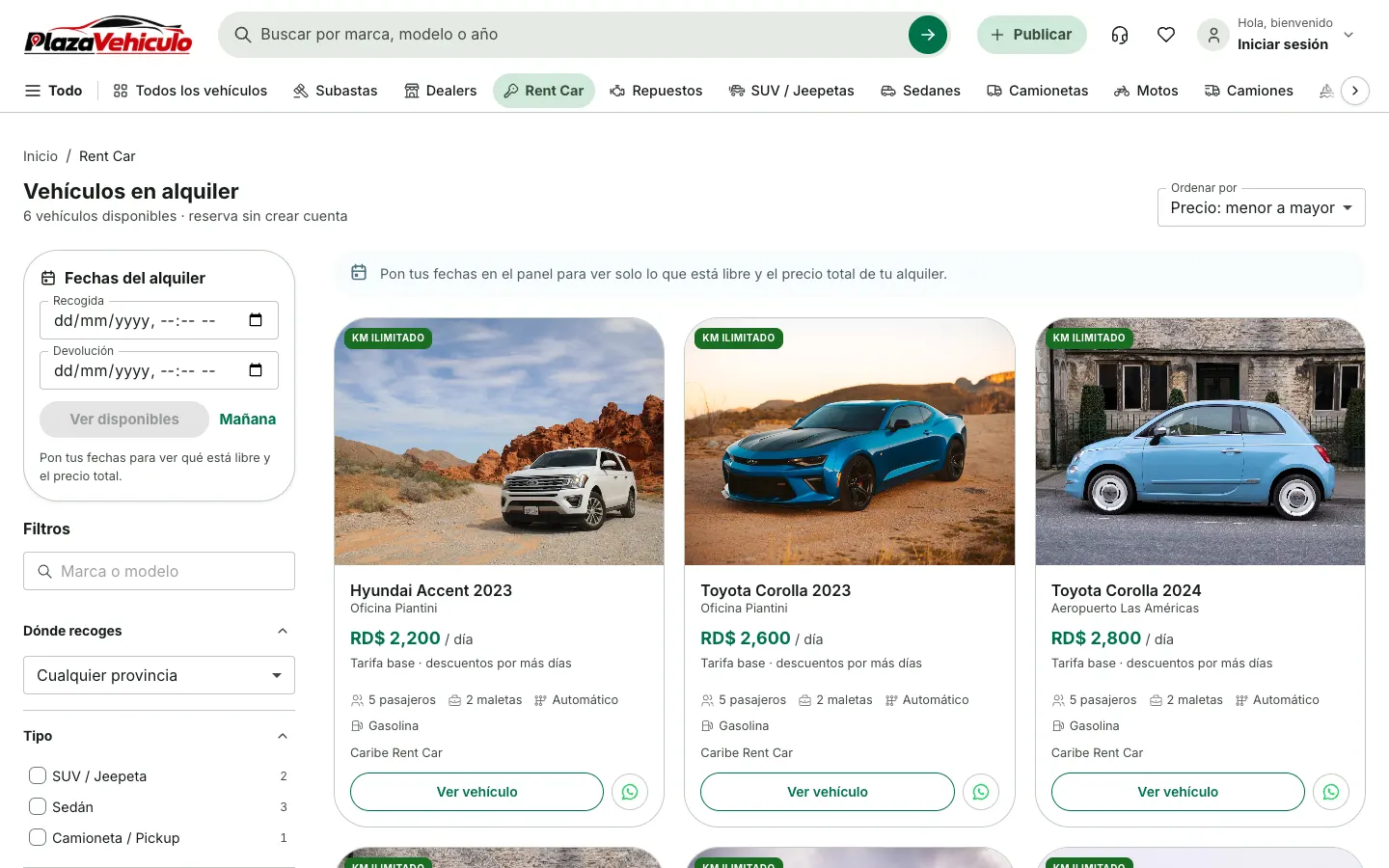Viewport: 1389px width, 868px height.
Task: Click the user profile avatar icon
Action: click(1213, 35)
